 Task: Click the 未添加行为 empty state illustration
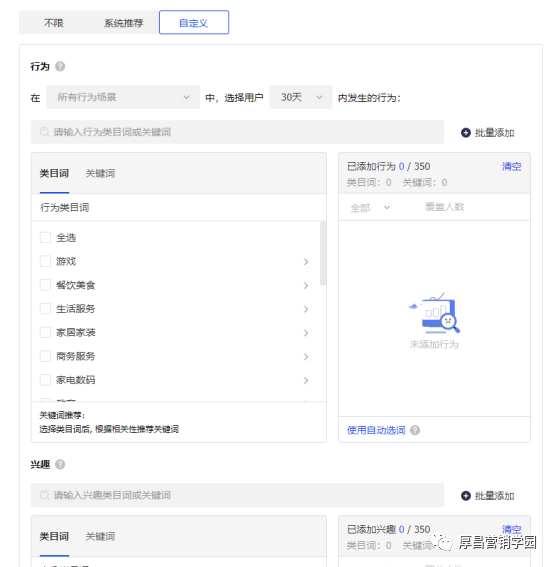pyautogui.click(x=434, y=313)
